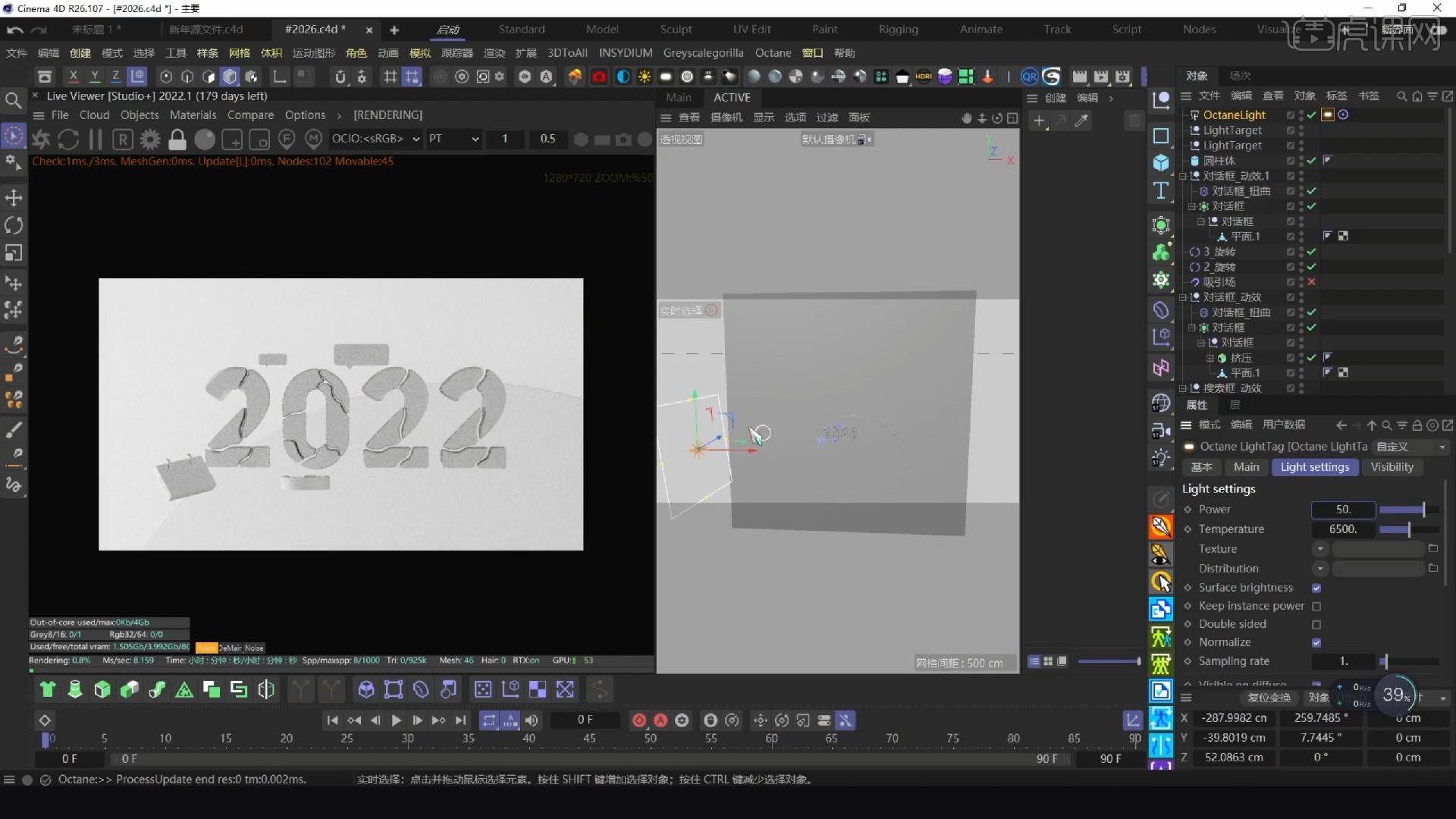Open Live Viewer render settings gear
The height and width of the screenshot is (819, 1456).
click(150, 140)
